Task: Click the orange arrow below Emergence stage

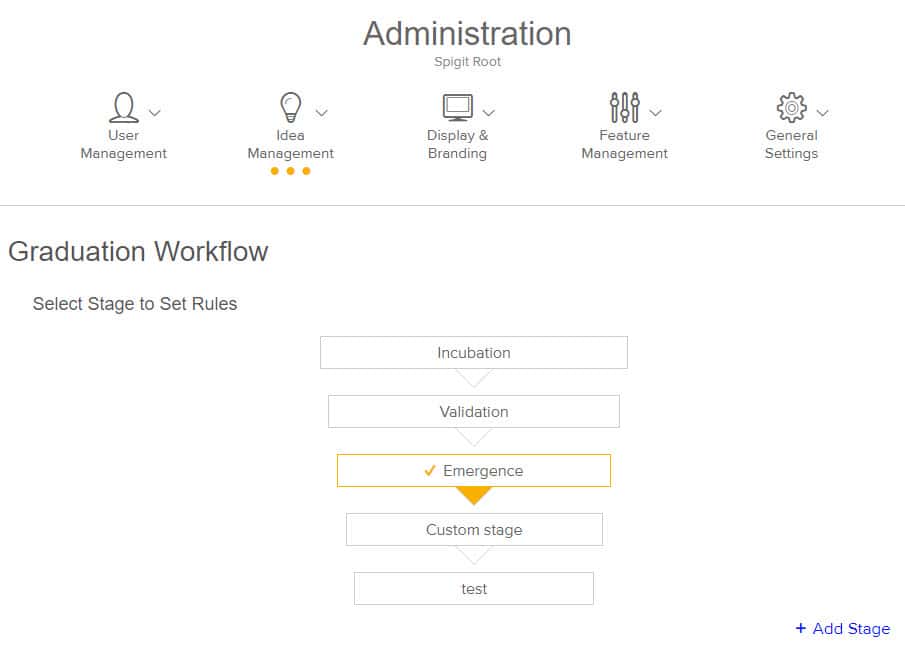Action: pos(473,496)
